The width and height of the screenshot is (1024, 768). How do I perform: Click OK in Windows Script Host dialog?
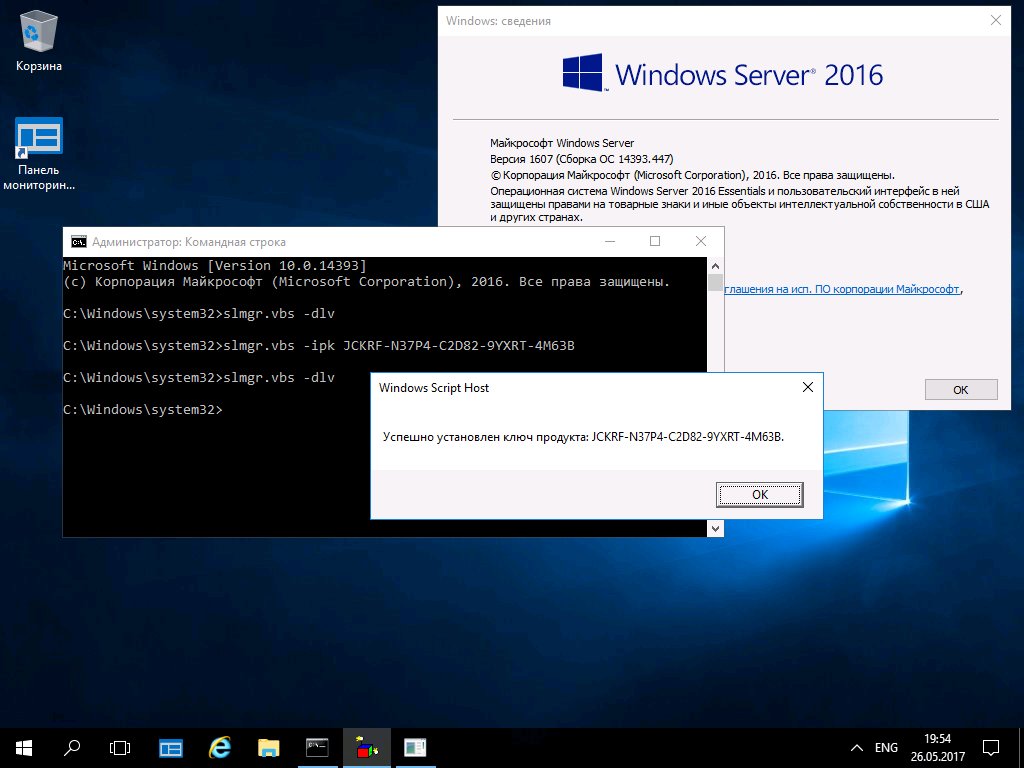760,494
